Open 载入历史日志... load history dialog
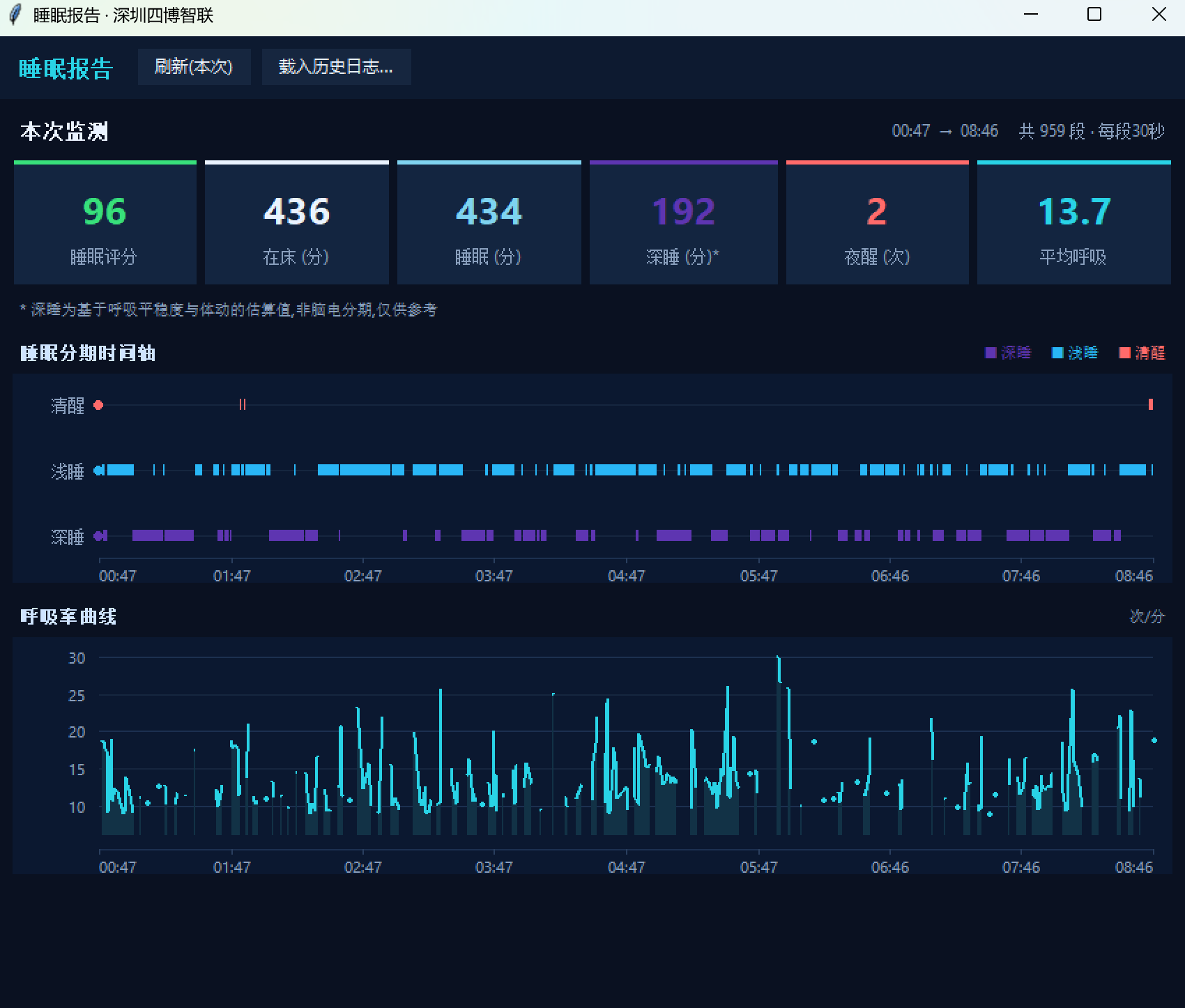 point(336,67)
